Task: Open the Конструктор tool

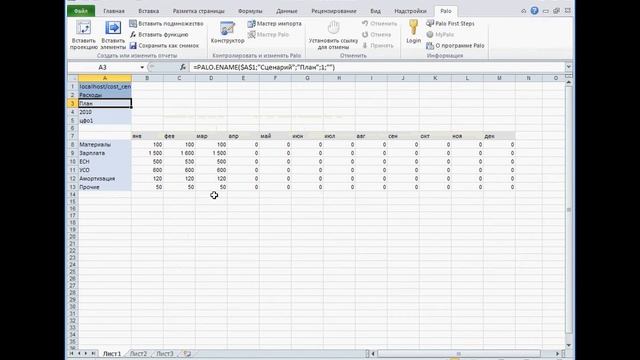Action: tap(227, 32)
